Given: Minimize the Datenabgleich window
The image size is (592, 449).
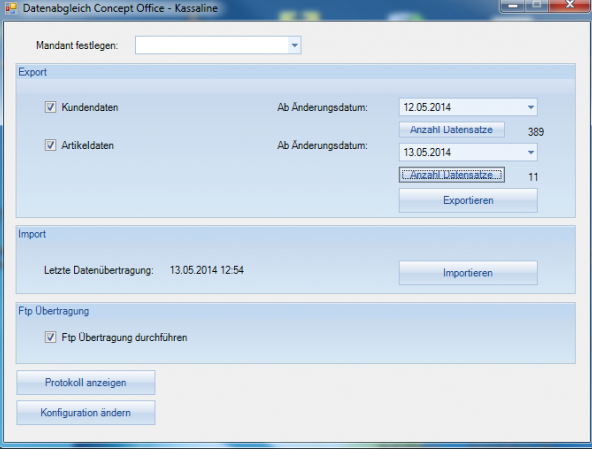Looking at the screenshot, I should (512, 6).
